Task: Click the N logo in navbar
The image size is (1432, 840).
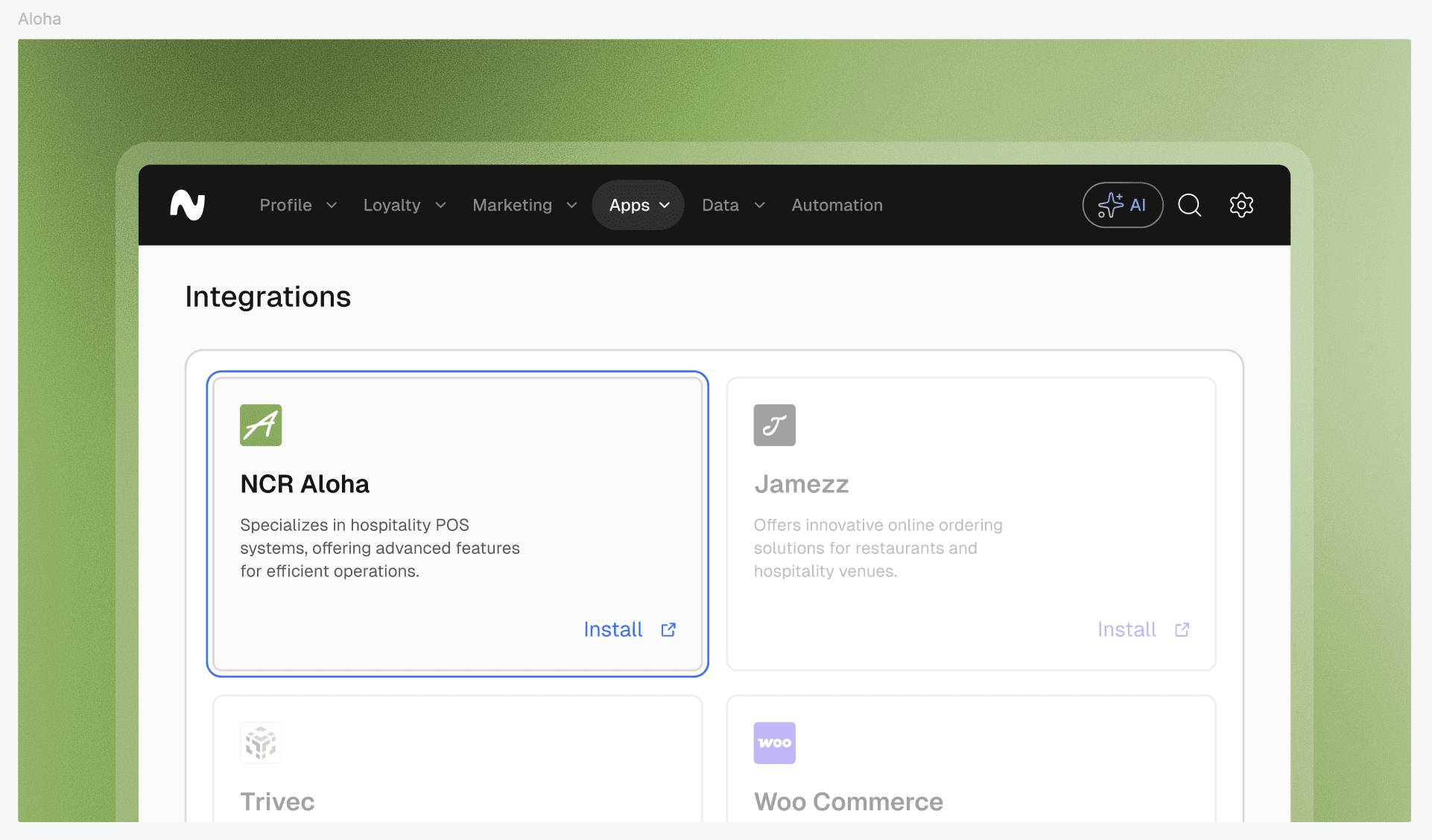Action: pos(188,205)
